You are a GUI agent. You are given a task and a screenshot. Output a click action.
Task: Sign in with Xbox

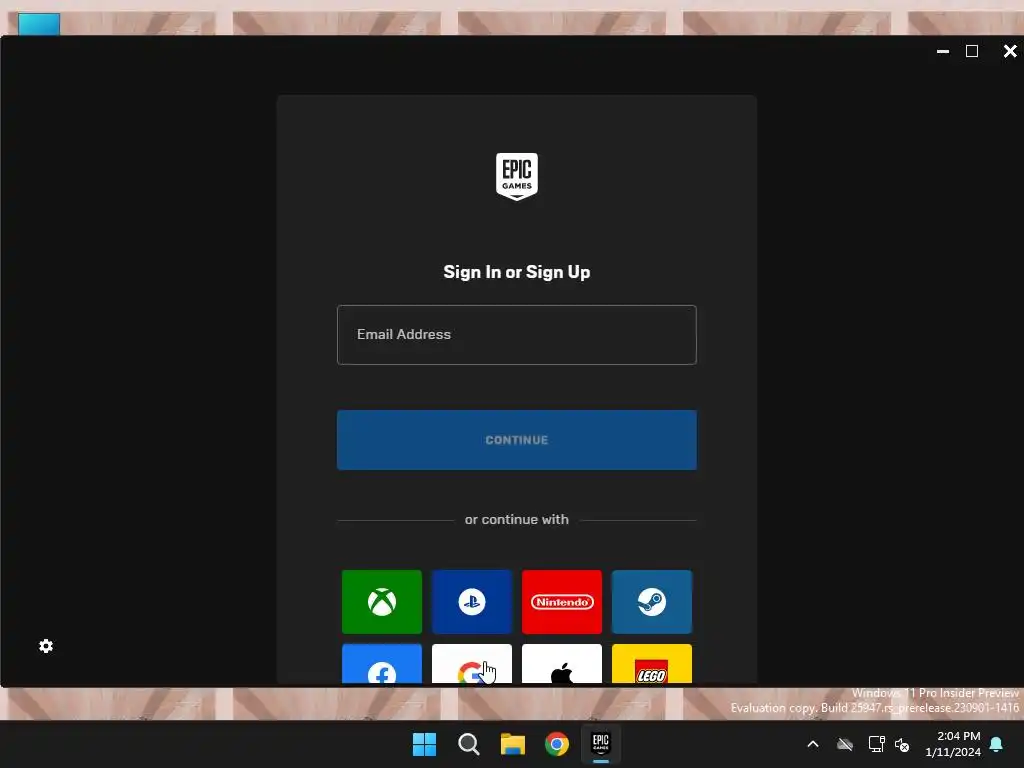[x=381, y=601]
